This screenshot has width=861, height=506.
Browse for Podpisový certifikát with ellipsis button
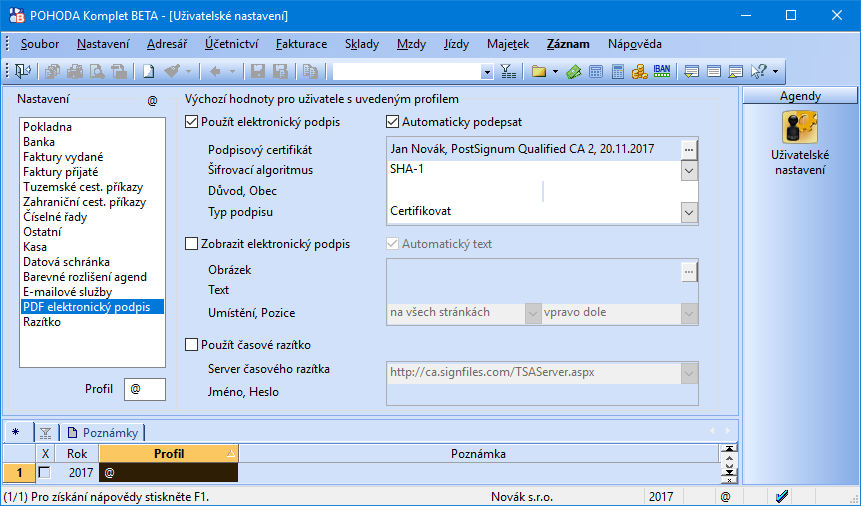[689, 149]
